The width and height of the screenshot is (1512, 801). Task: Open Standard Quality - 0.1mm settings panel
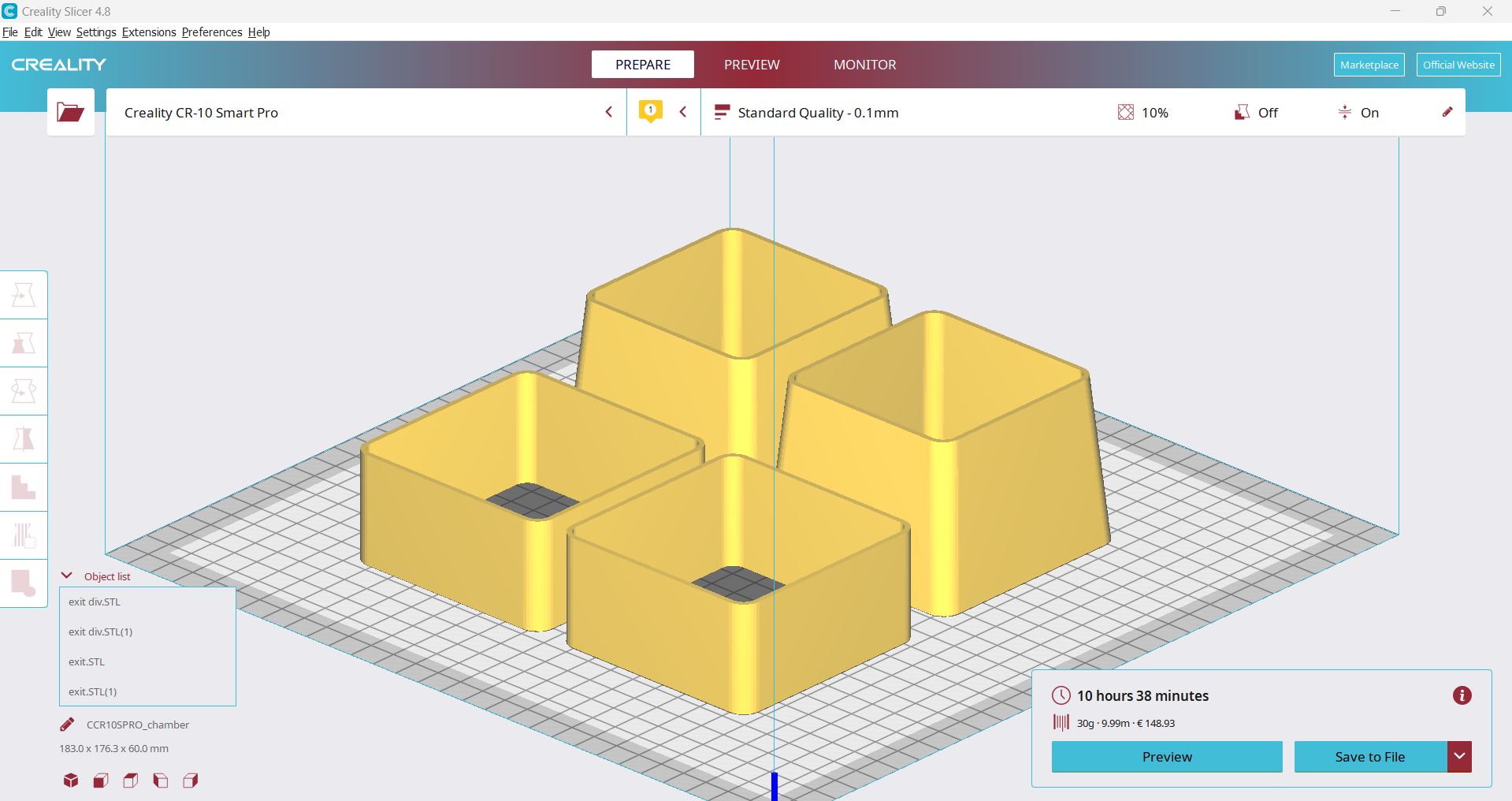pos(1083,112)
